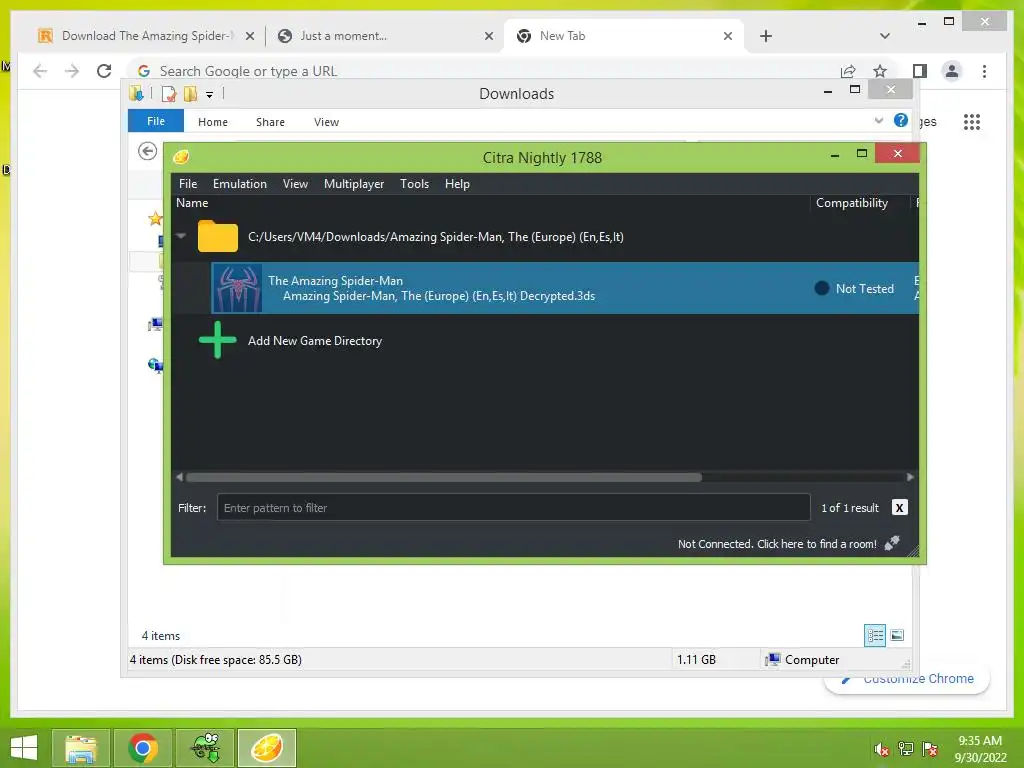Open File Explorer from taskbar
This screenshot has width=1024, height=768.
click(80, 748)
